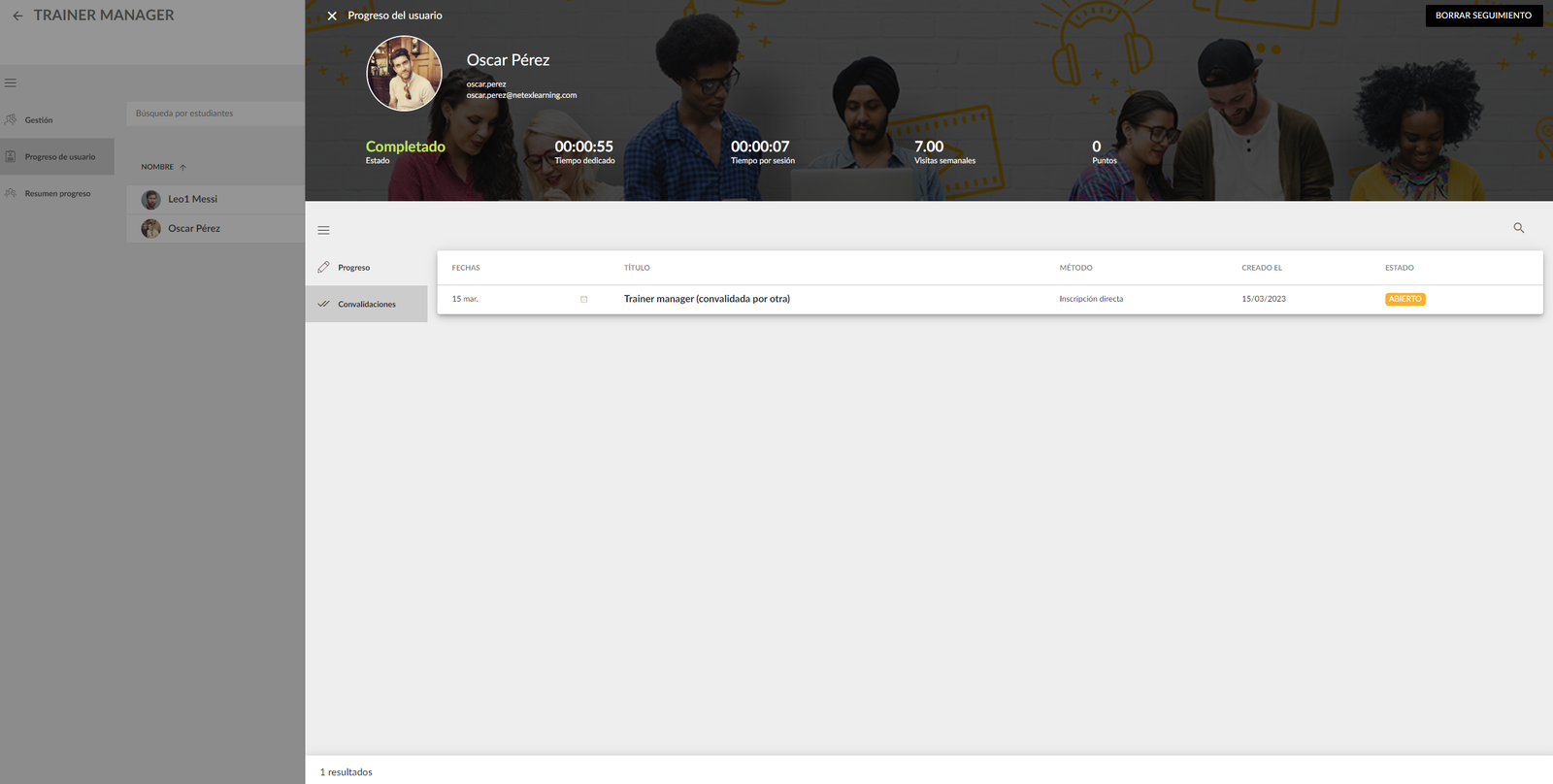The image size is (1553, 784).
Task: Click the Borrar Seguimiento button
Action: 1483,16
